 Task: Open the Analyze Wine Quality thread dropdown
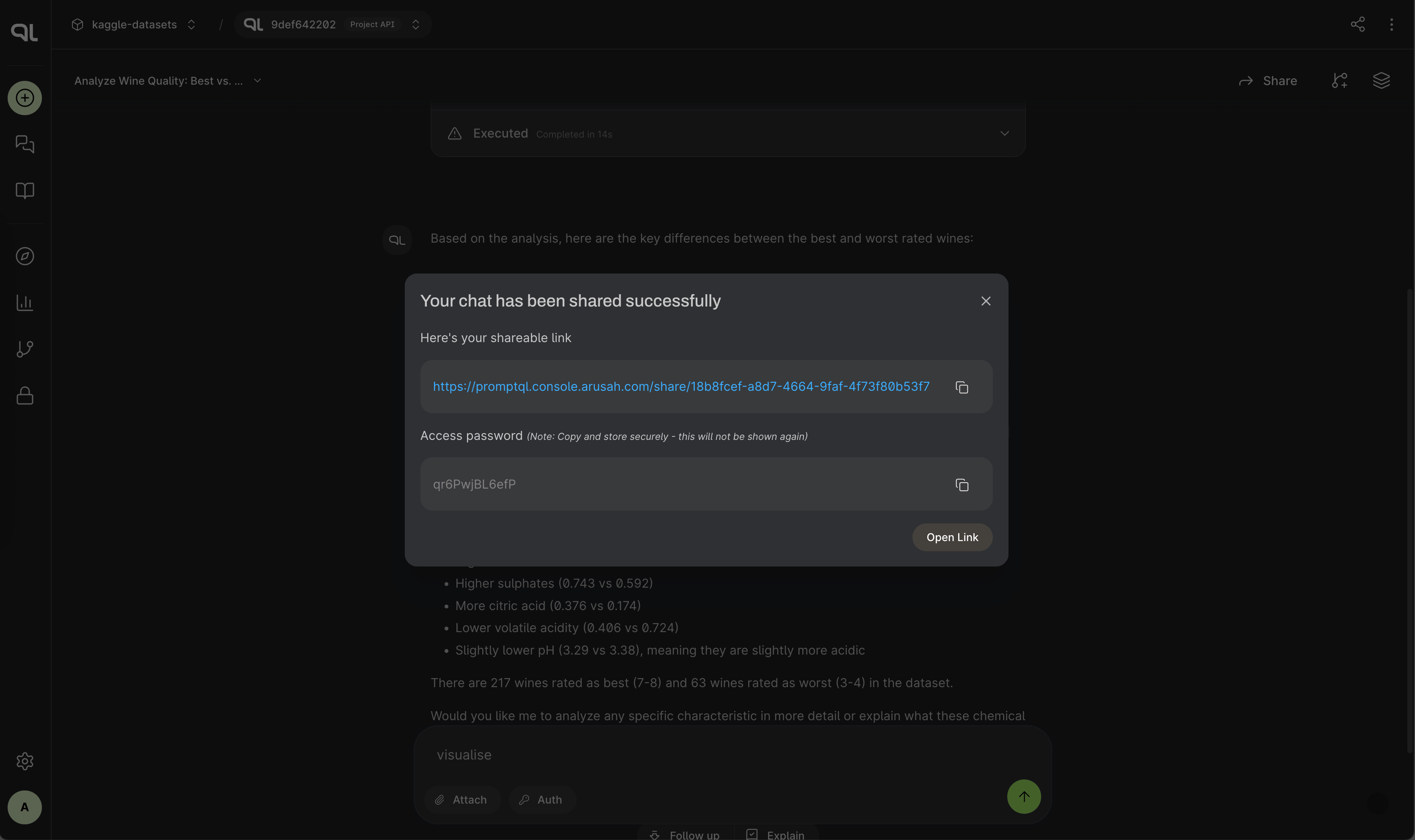[x=168, y=80]
